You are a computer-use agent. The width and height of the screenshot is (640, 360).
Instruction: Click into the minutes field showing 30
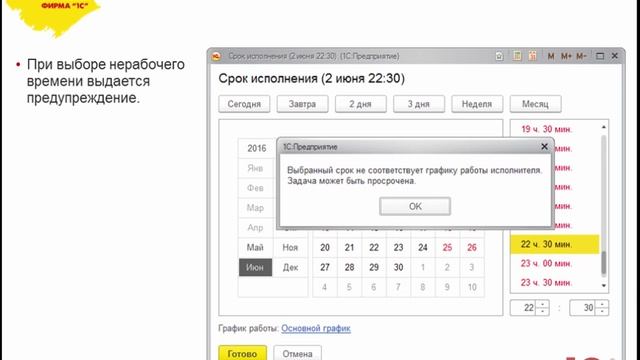583,308
